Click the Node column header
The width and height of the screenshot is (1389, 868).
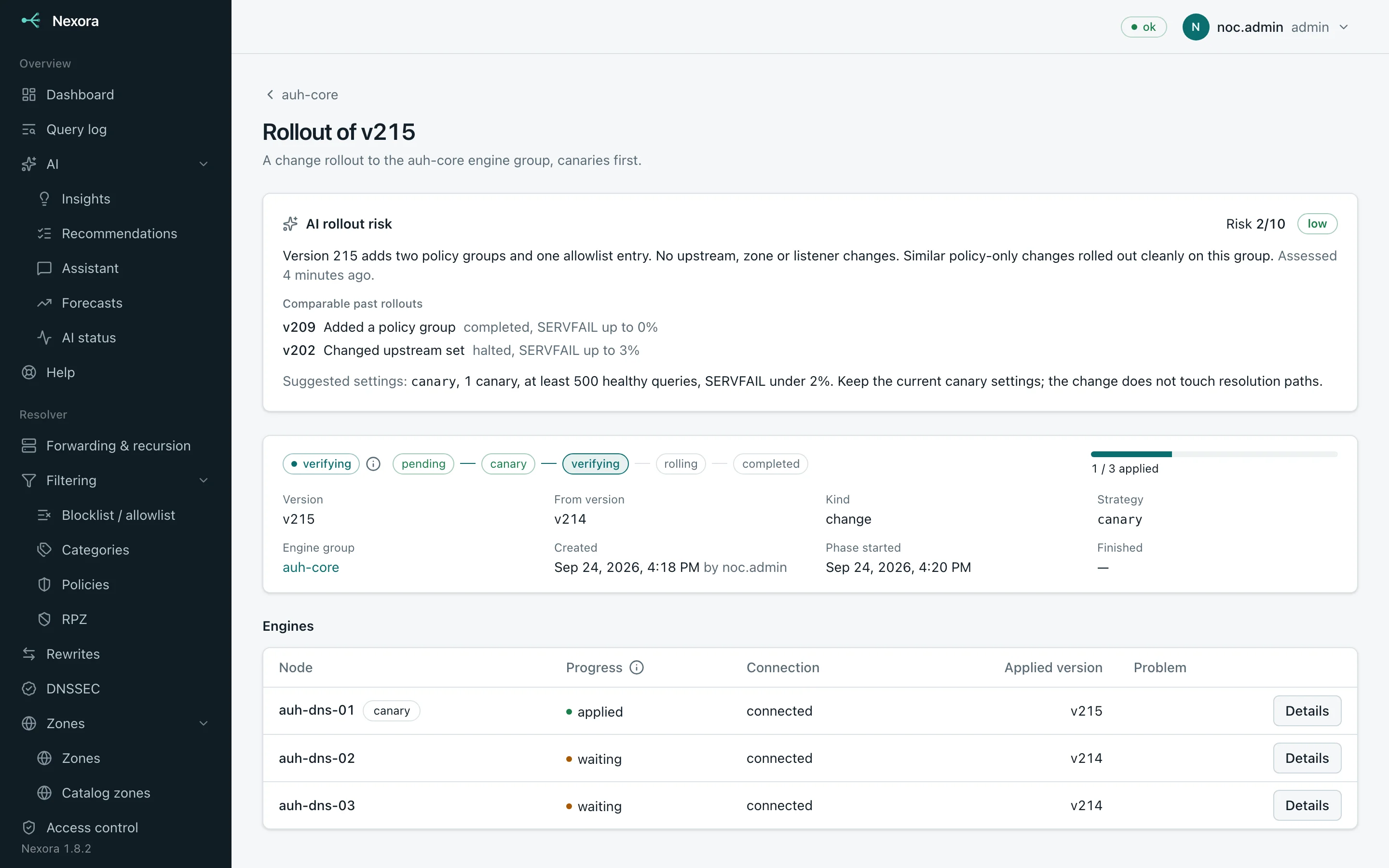(296, 667)
